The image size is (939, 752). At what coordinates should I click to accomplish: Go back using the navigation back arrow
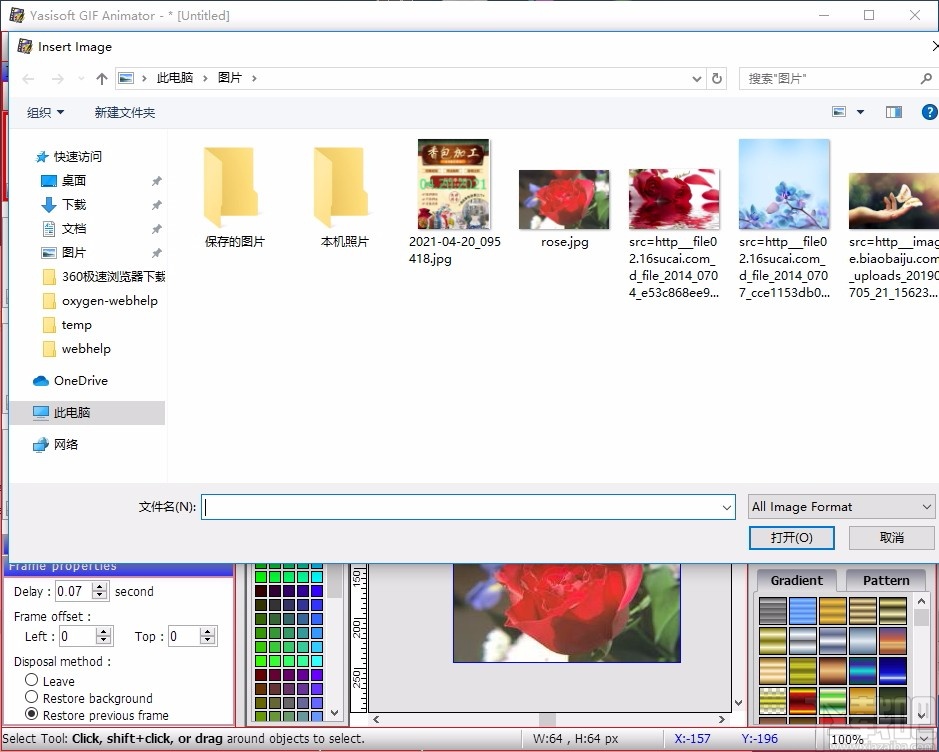(27, 78)
